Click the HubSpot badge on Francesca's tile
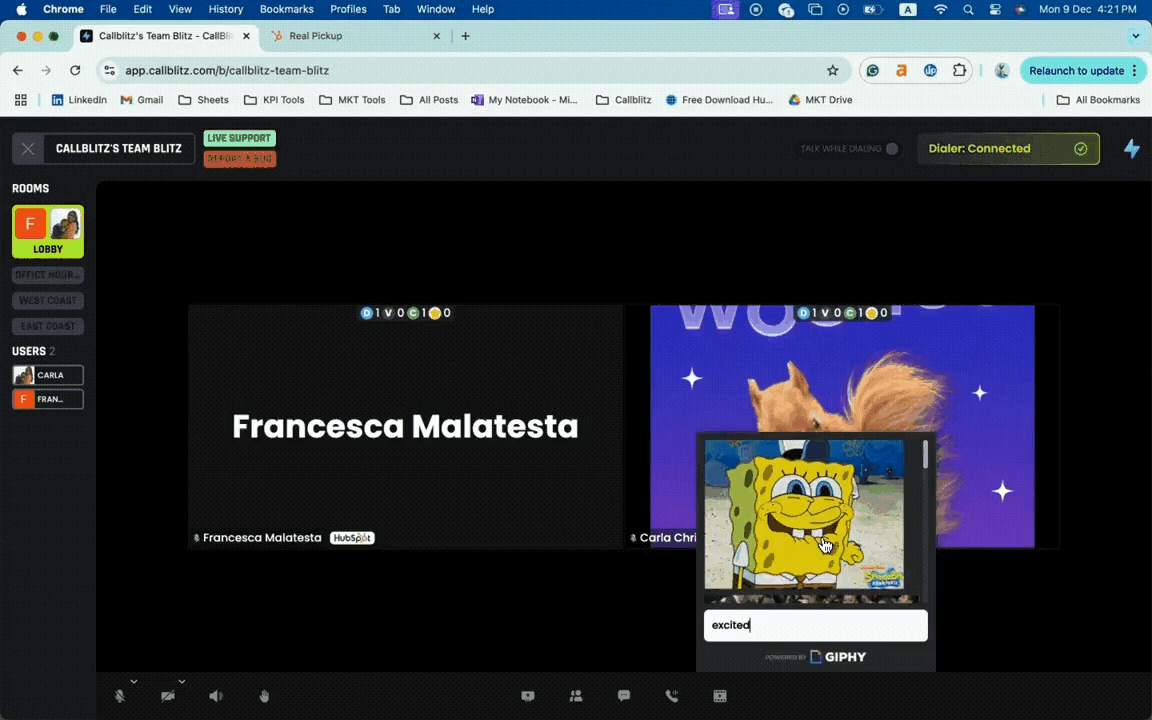 coord(352,538)
